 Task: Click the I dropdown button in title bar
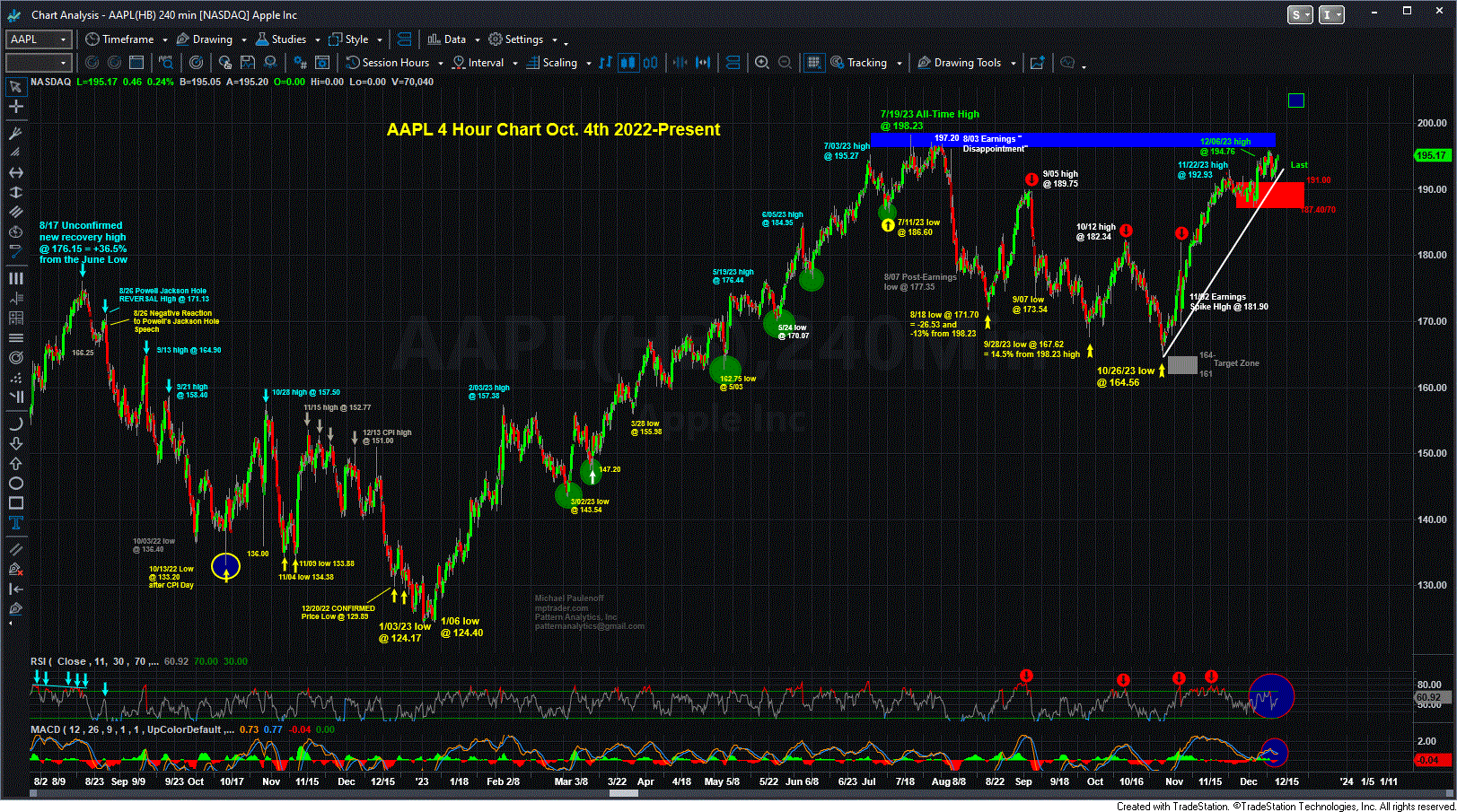coord(1332,14)
